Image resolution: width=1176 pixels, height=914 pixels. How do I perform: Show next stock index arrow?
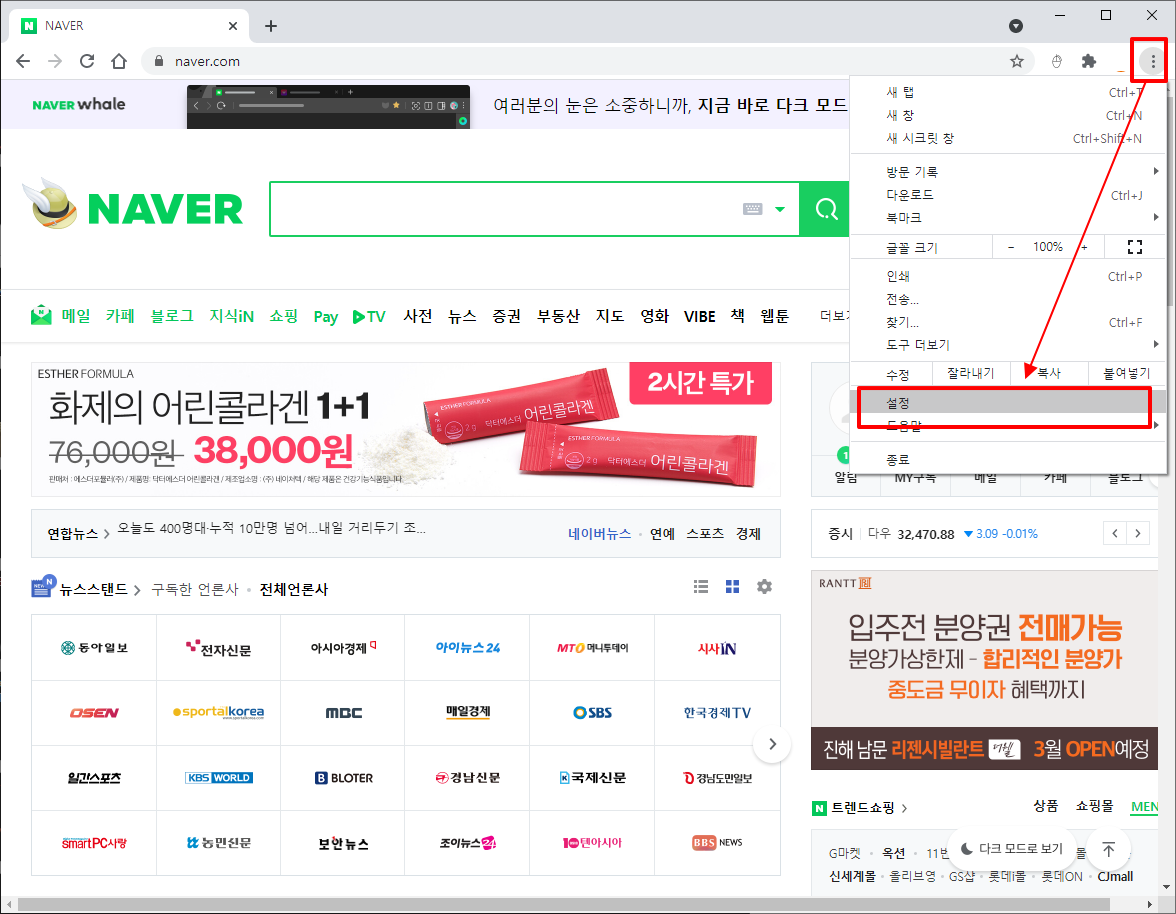(1138, 533)
